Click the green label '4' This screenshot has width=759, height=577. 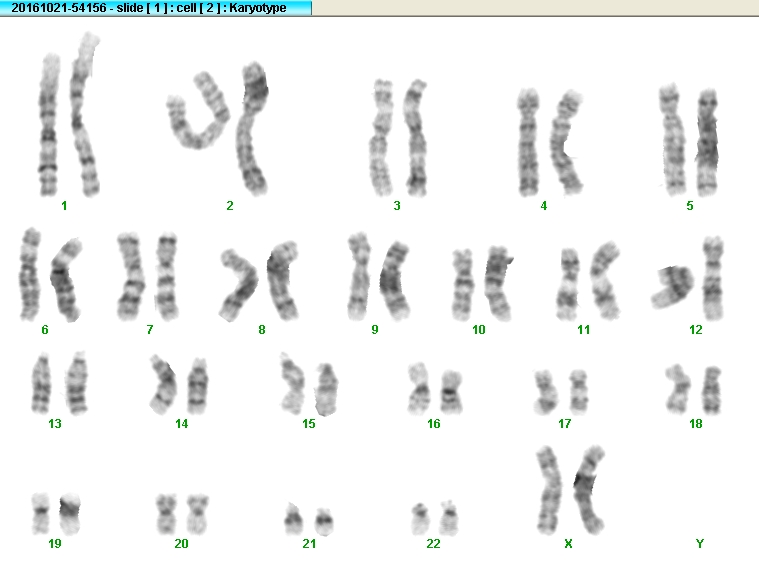tap(544, 206)
